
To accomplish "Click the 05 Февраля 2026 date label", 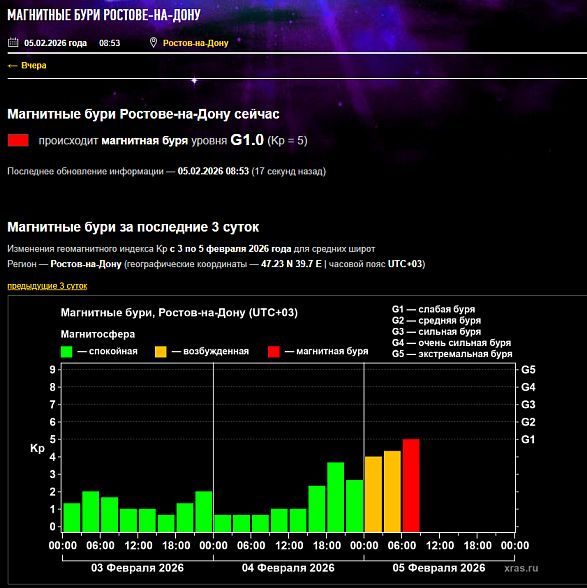I will pyautogui.click(x=439, y=568).
